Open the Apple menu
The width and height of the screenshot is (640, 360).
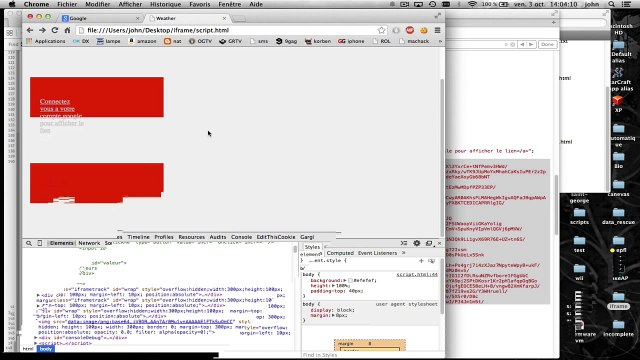(12, 4)
